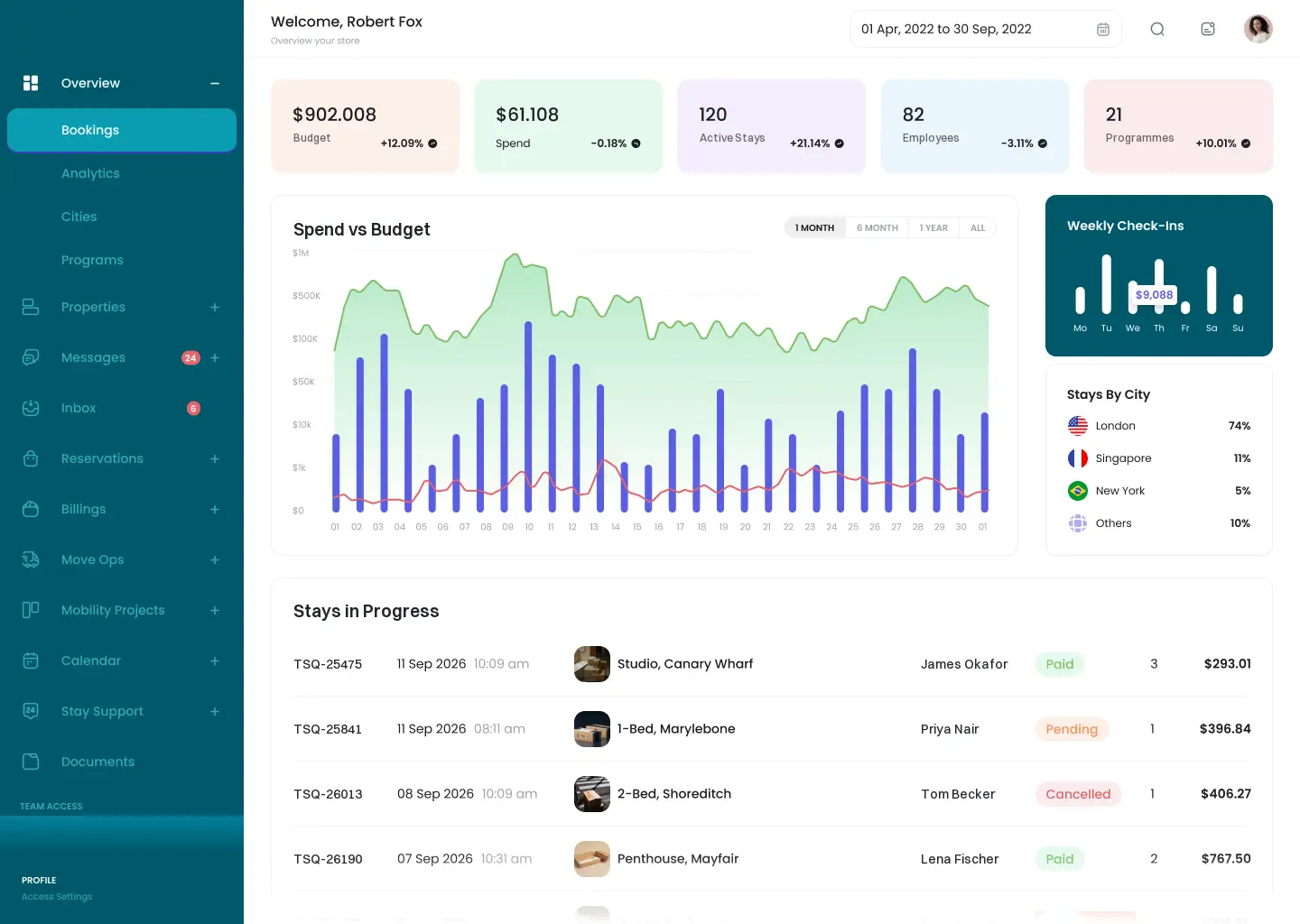Click the search magnifier icon
Screen dimensions: 1300x924
click(x=1157, y=29)
